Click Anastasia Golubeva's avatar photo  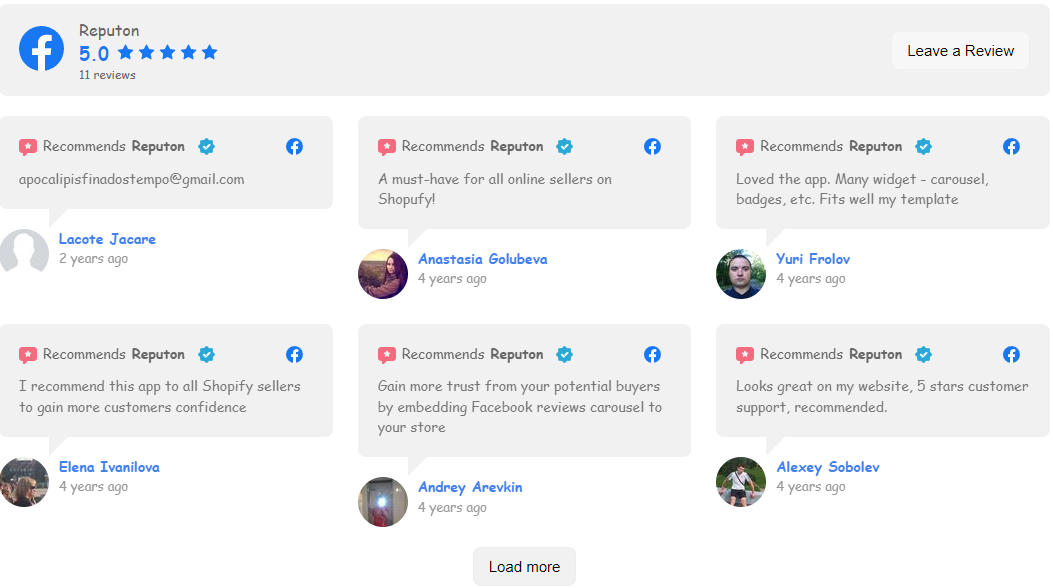(x=383, y=274)
